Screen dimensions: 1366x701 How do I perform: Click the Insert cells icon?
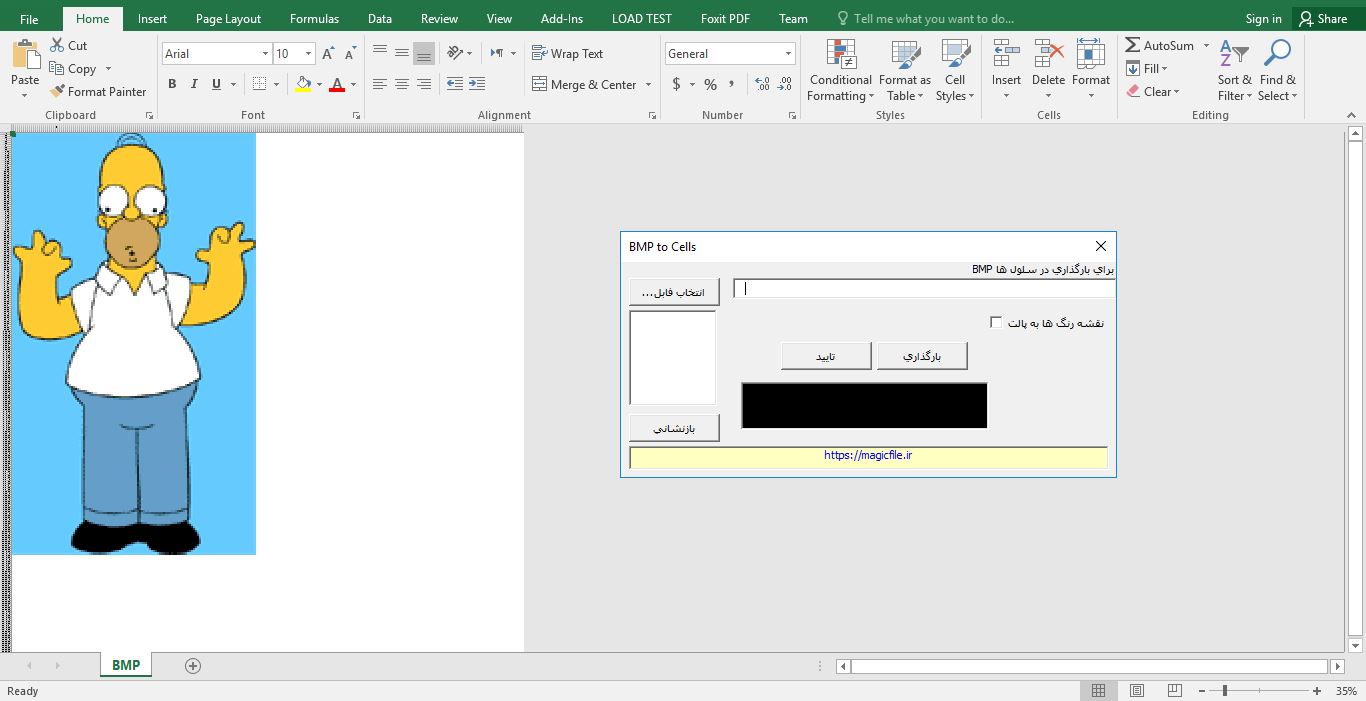(x=1006, y=54)
